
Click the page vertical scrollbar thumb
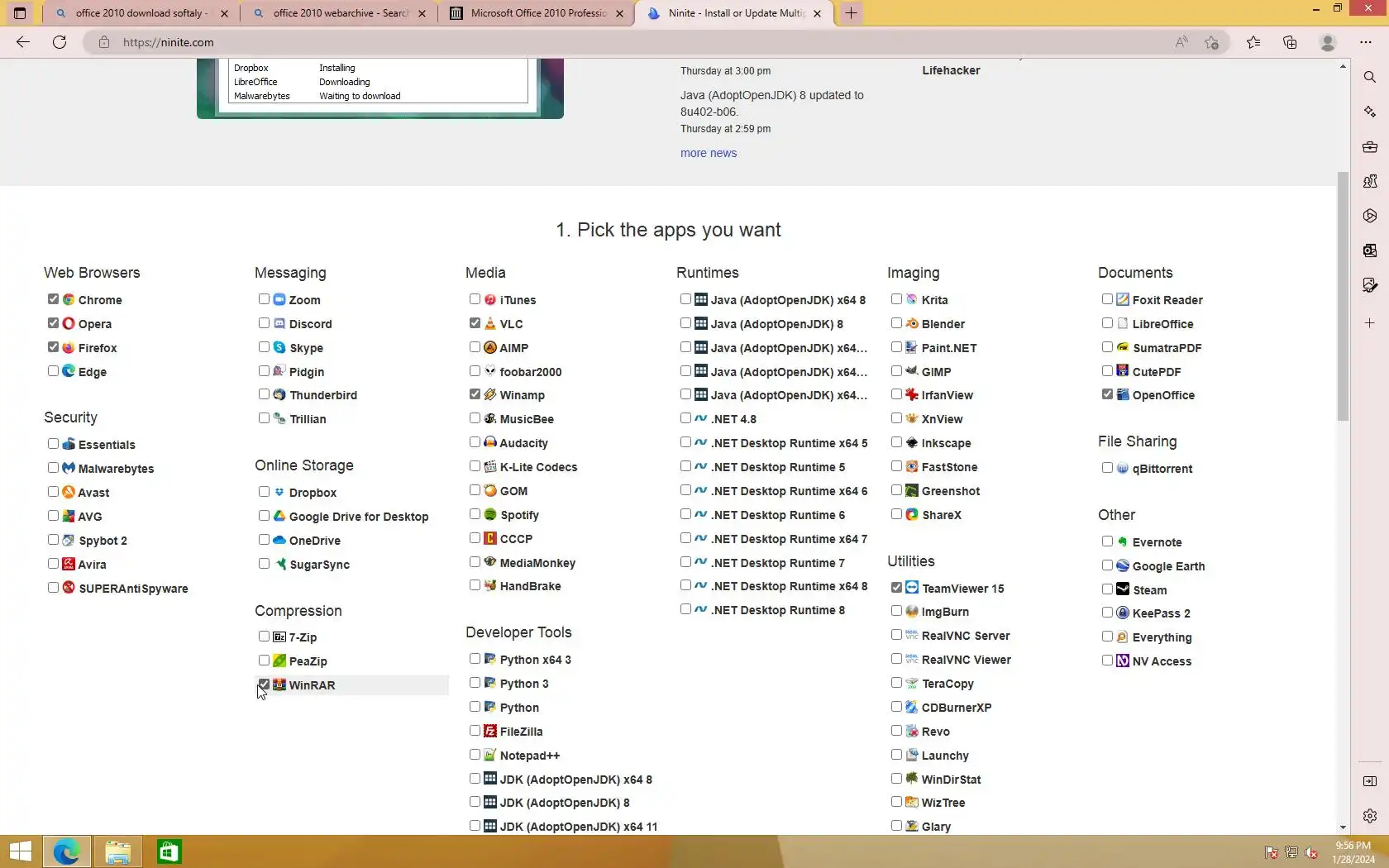[1343, 295]
